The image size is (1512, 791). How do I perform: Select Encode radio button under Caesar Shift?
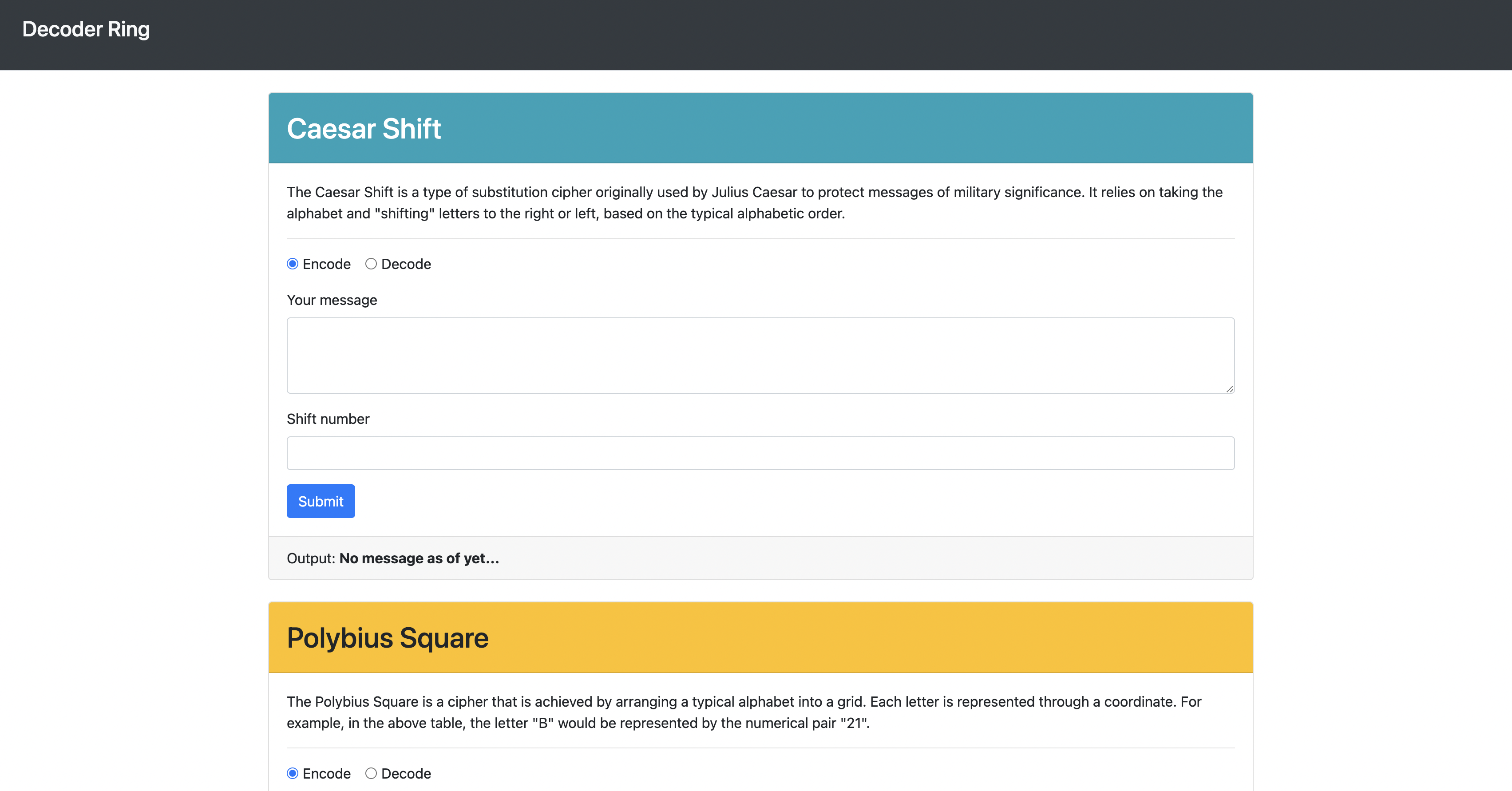point(292,264)
